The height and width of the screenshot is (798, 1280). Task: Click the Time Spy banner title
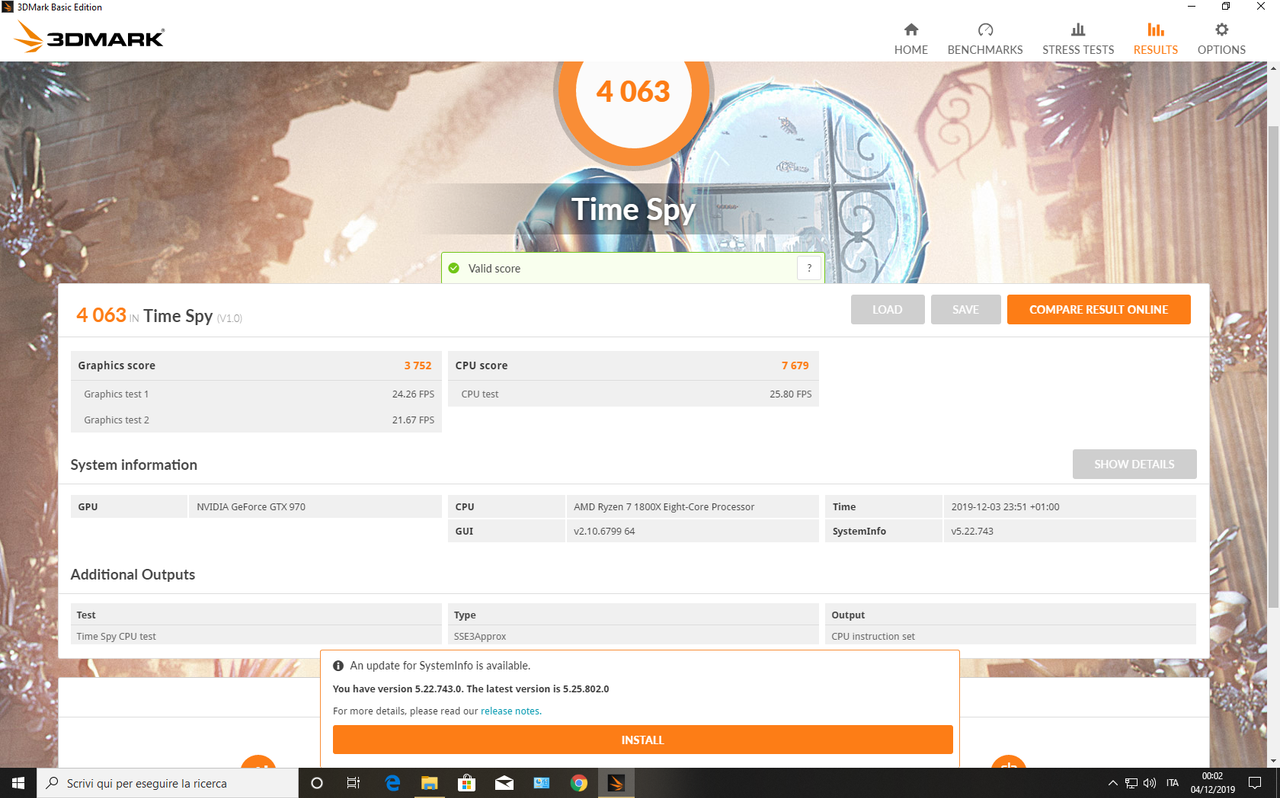coord(633,209)
